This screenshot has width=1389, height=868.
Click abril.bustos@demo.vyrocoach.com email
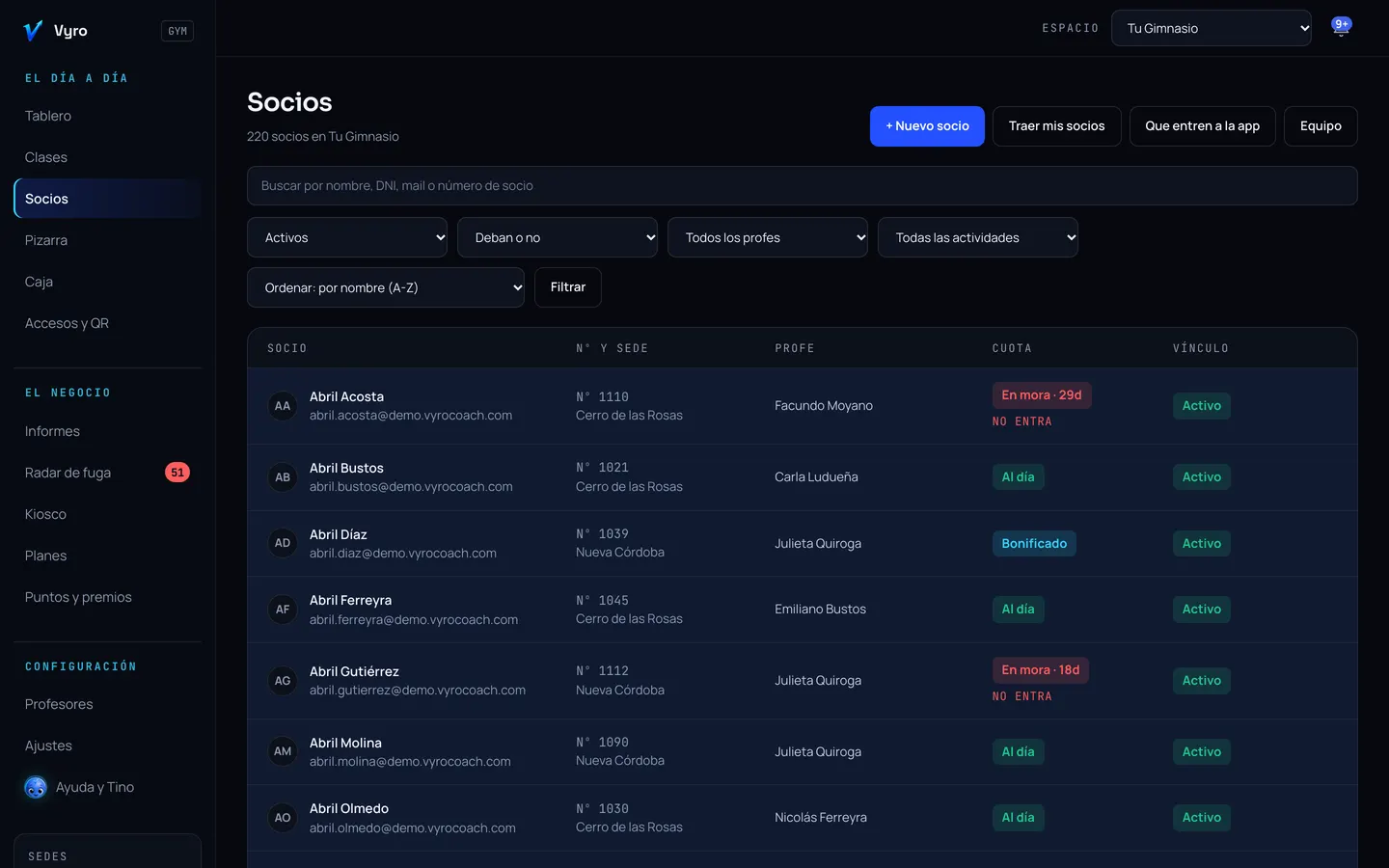click(411, 487)
